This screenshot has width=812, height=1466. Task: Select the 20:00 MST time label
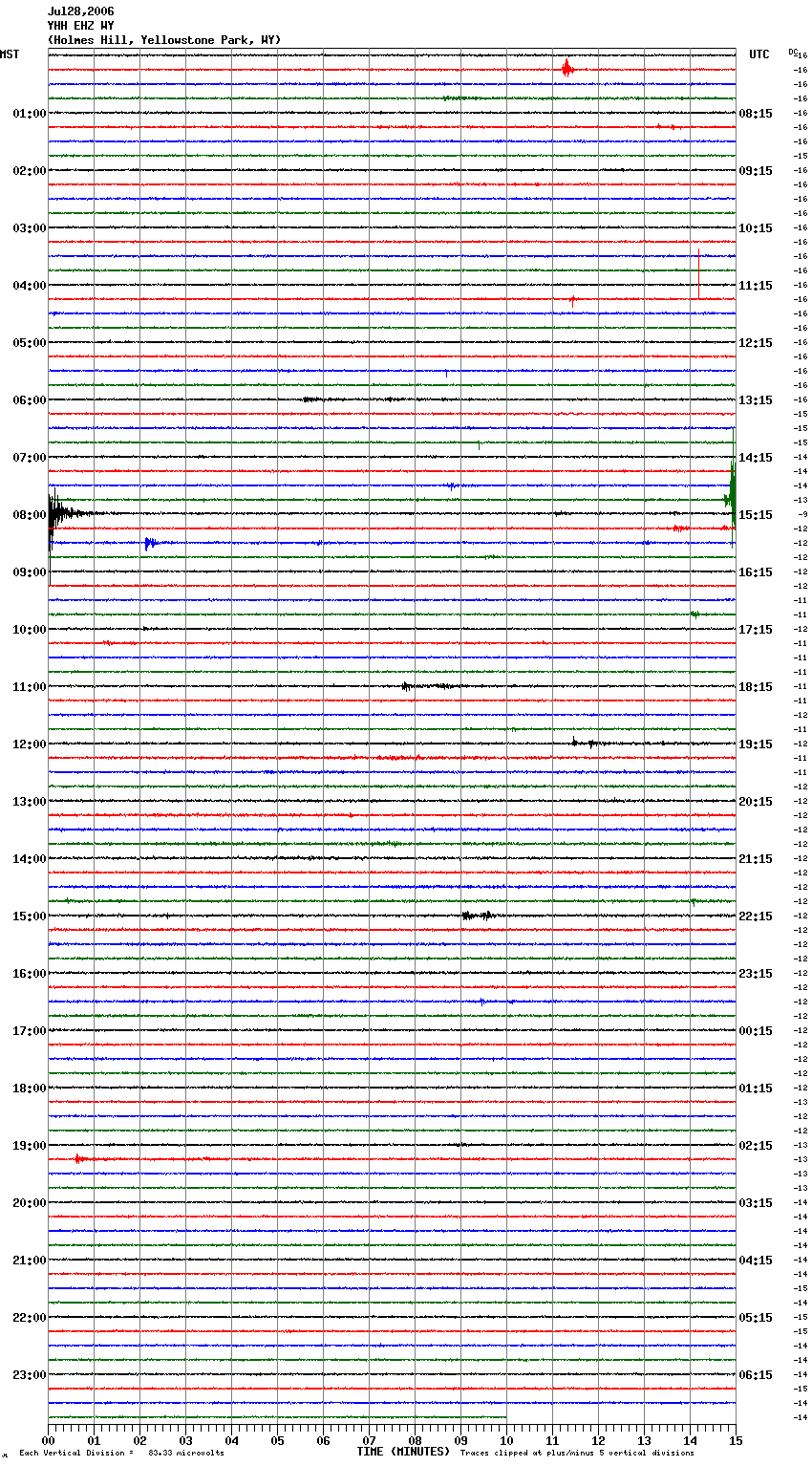click(30, 1203)
